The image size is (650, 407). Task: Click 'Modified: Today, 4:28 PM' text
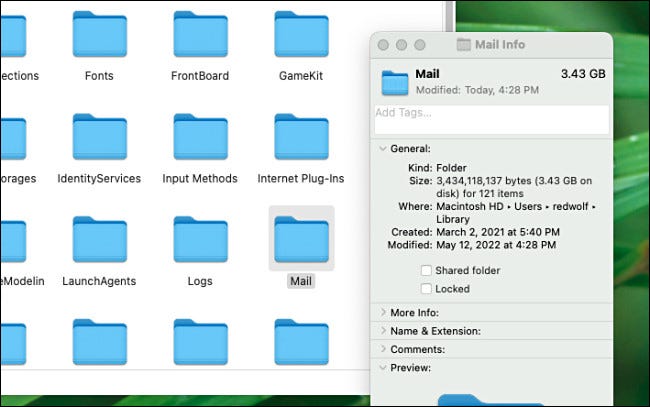point(477,90)
